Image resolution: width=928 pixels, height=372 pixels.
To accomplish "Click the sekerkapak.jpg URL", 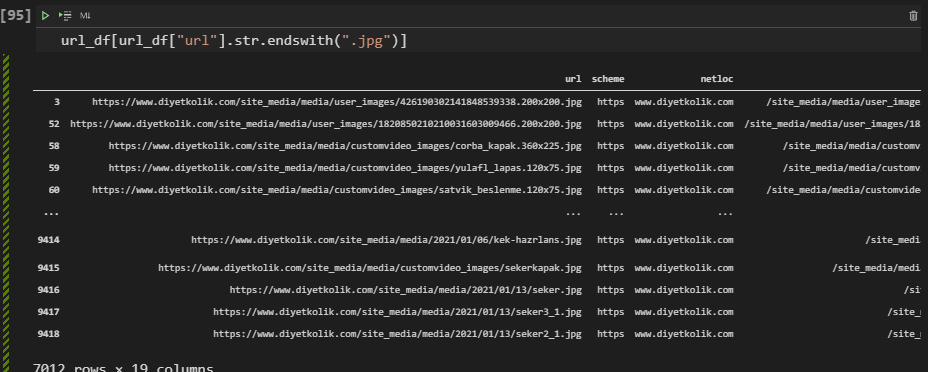I will click(370, 268).
